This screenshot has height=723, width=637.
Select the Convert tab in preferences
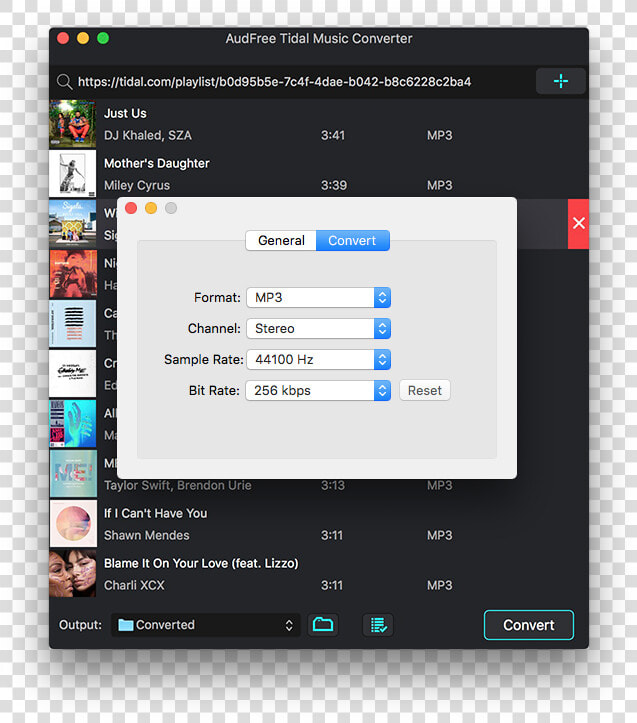352,240
